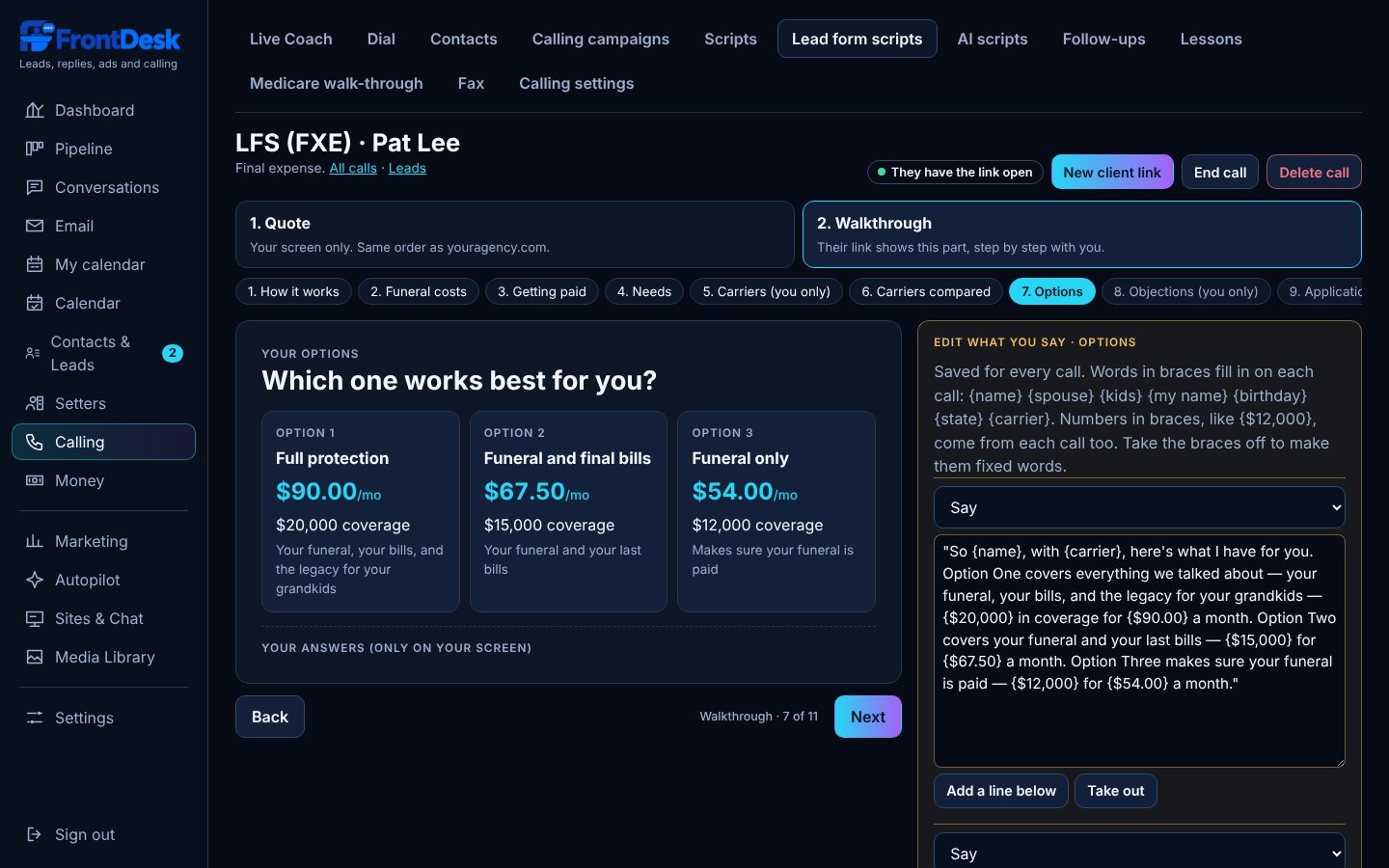Screen dimensions: 1389x868
Task: Click the Sign out arrow icon
Action: pyautogui.click(x=35, y=834)
